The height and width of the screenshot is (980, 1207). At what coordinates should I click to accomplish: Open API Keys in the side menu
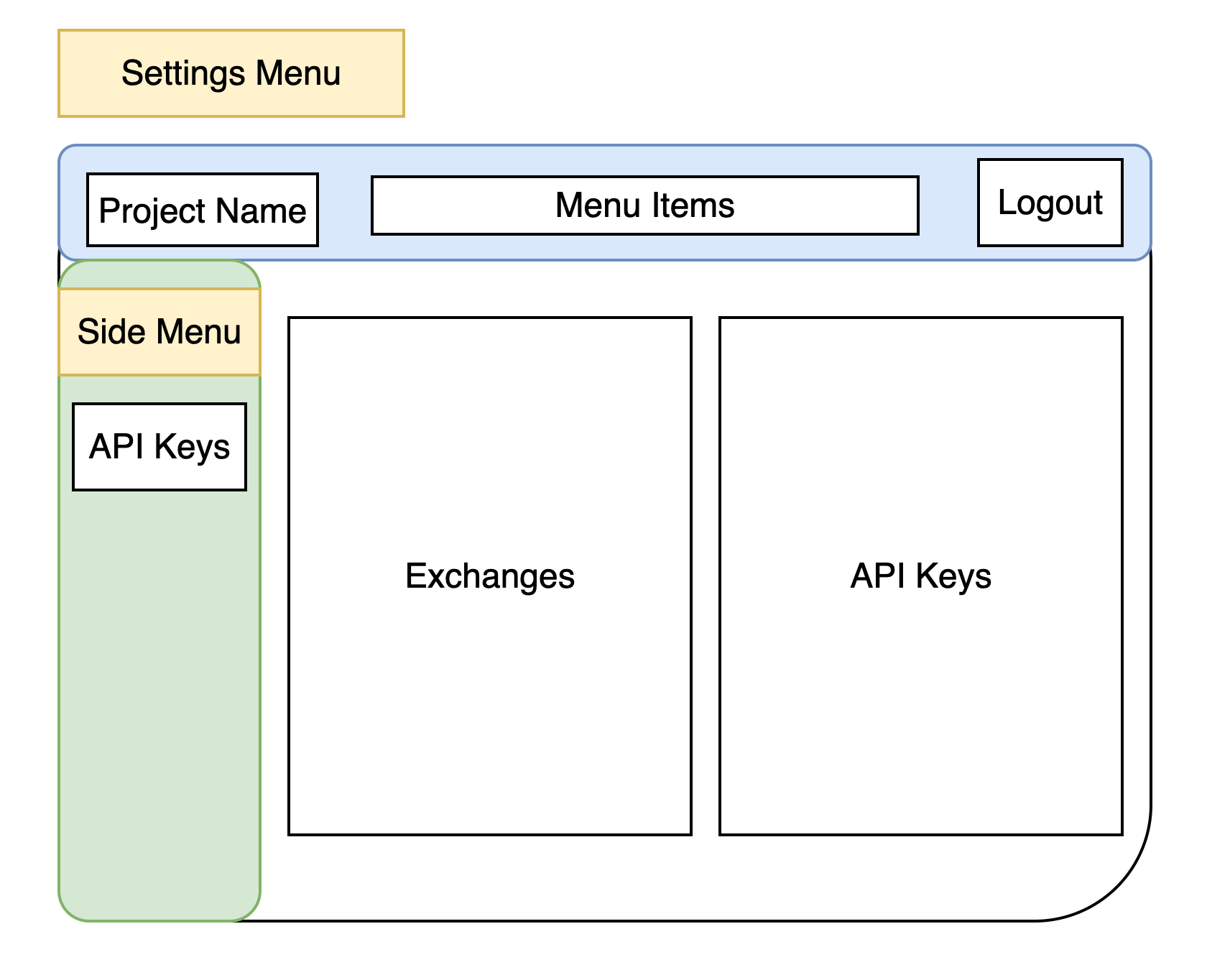(159, 447)
